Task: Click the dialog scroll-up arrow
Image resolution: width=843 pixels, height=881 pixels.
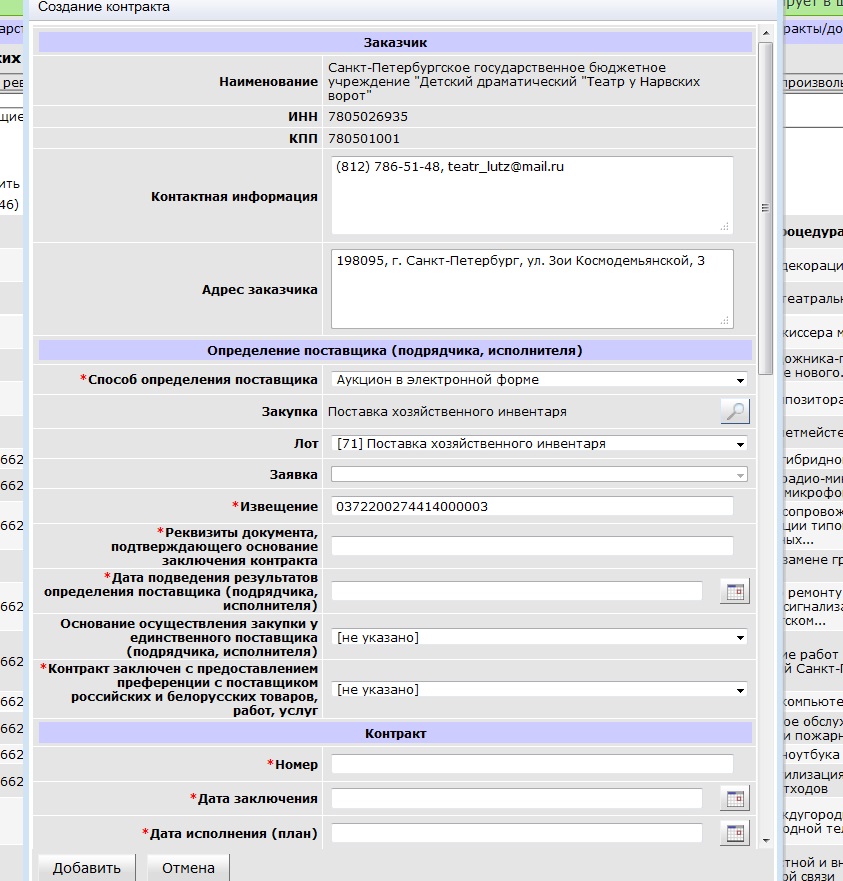Action: pyautogui.click(x=765, y=33)
